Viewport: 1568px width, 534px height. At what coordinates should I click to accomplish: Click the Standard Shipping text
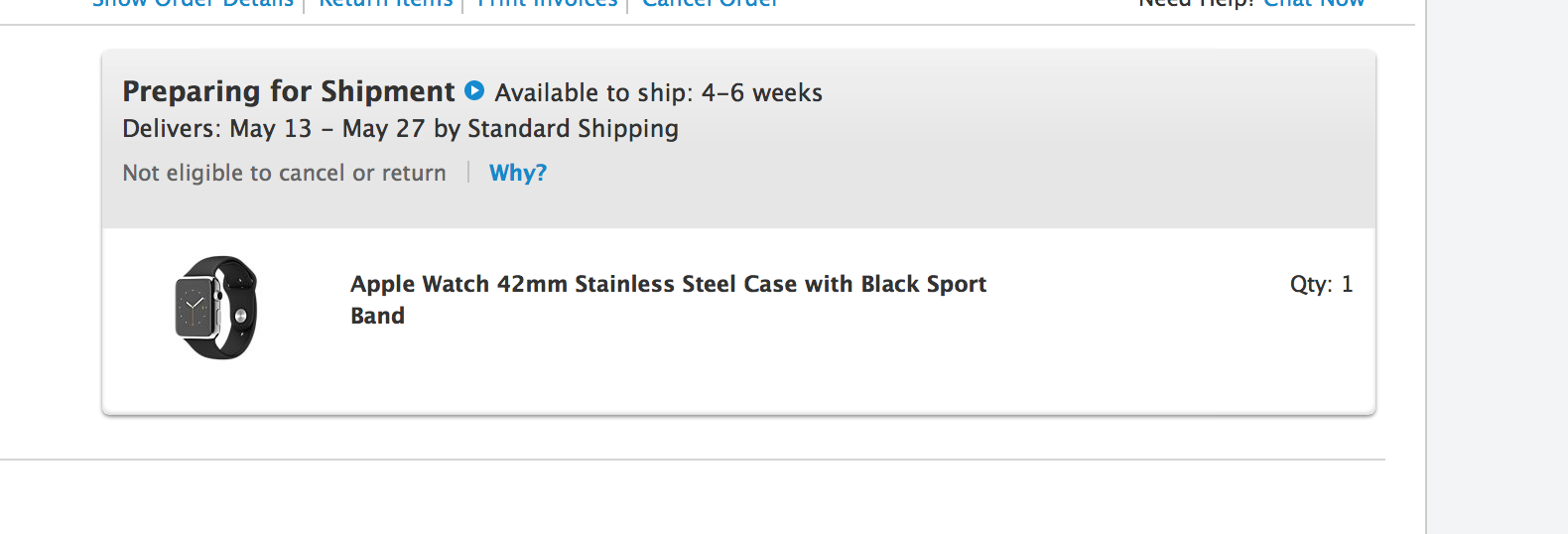click(573, 129)
